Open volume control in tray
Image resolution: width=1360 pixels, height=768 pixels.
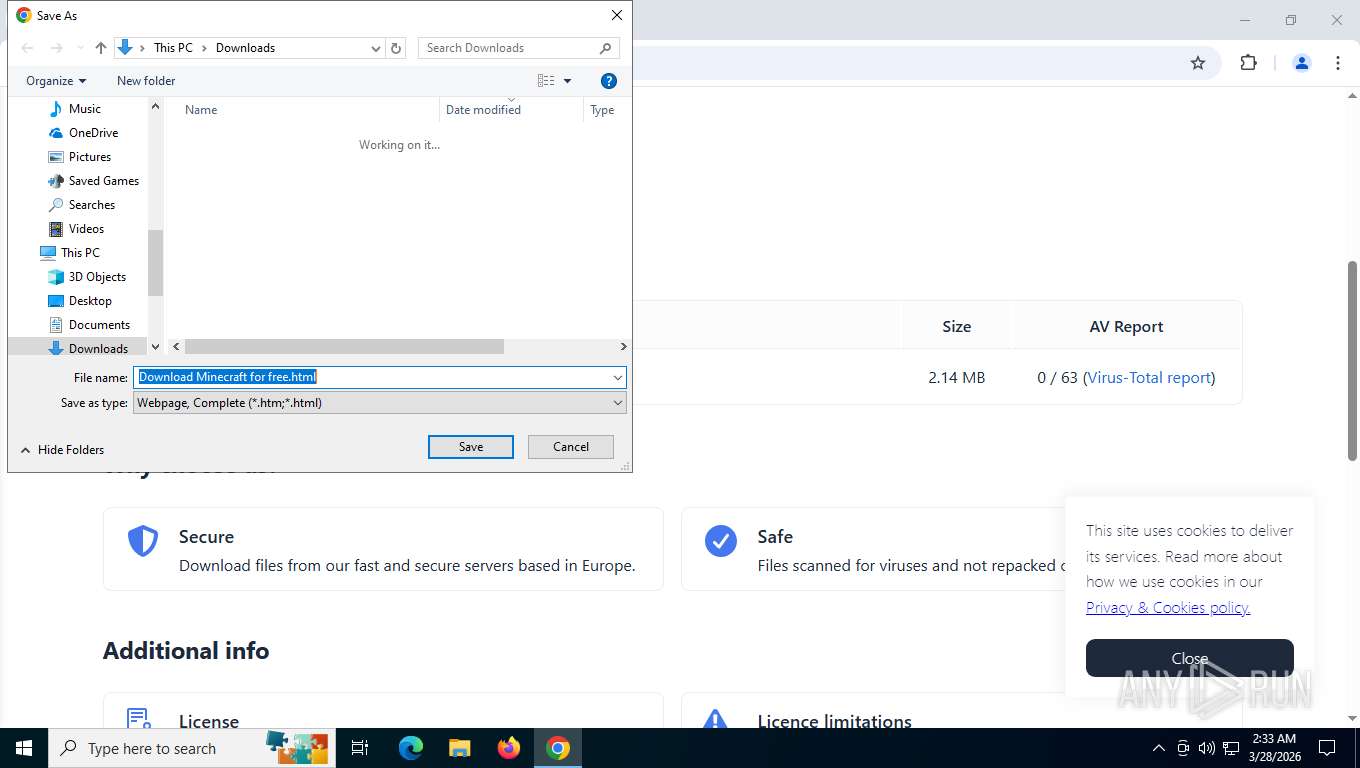click(x=1207, y=748)
